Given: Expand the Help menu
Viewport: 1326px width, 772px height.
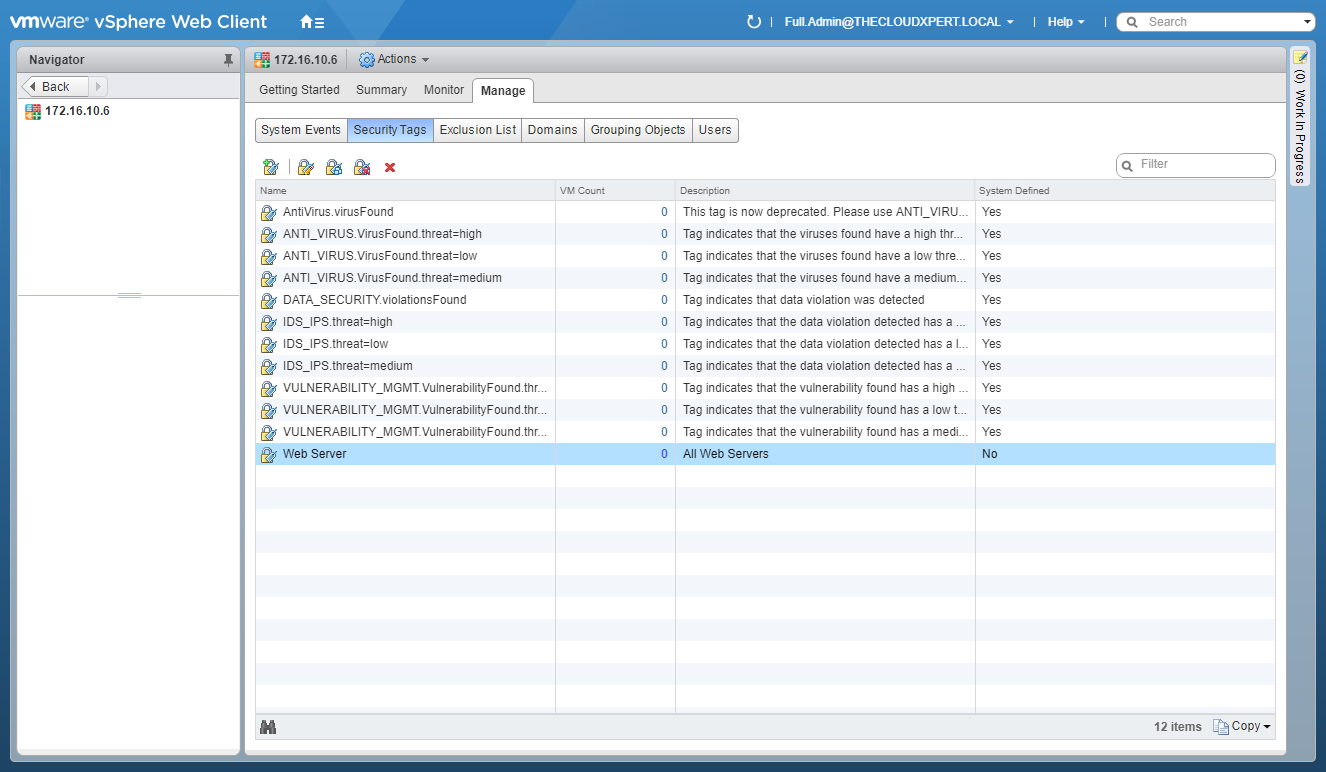Looking at the screenshot, I should [x=1065, y=22].
